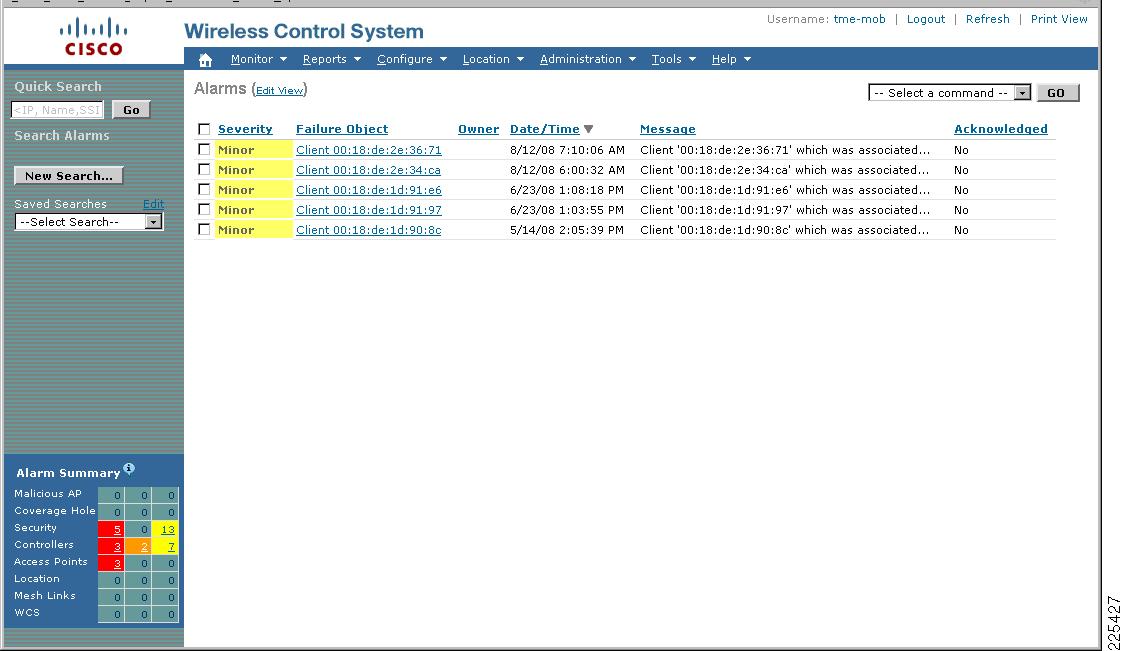Sort alarms by Date/Time column

tap(545, 129)
